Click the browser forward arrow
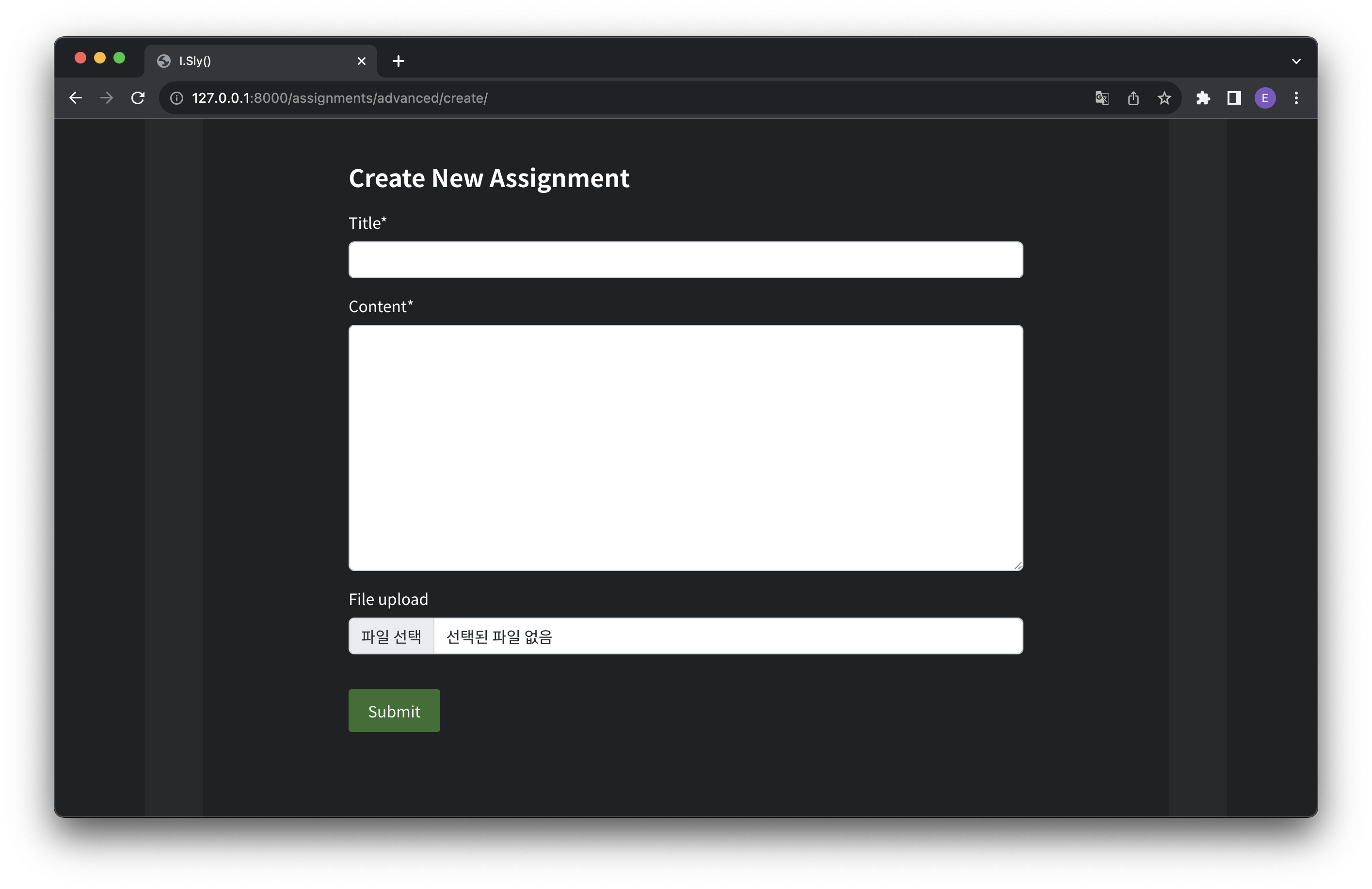 (107, 98)
